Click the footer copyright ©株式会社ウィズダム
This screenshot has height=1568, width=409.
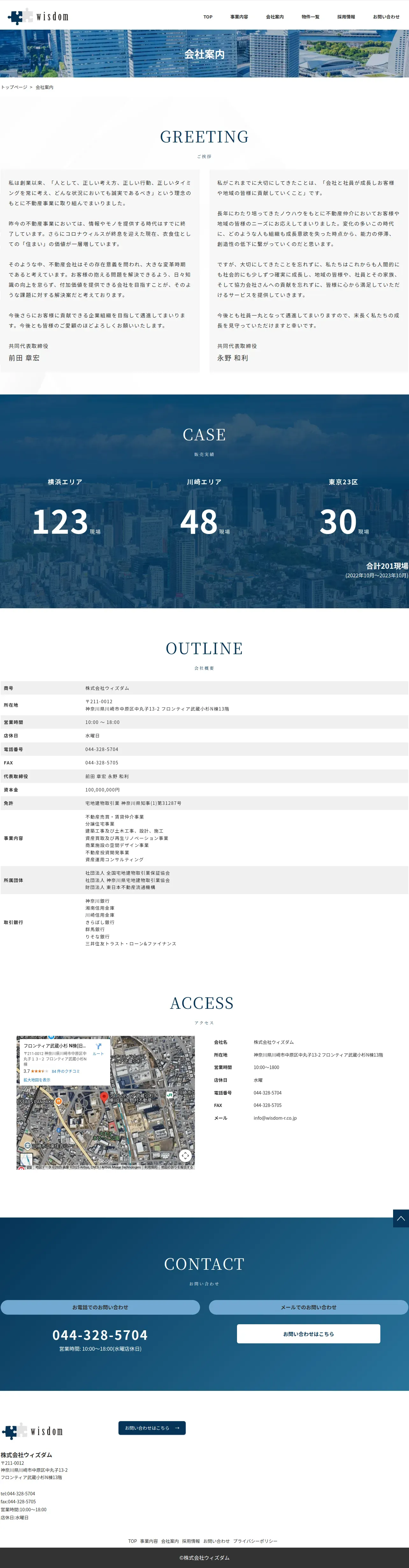click(204, 1558)
